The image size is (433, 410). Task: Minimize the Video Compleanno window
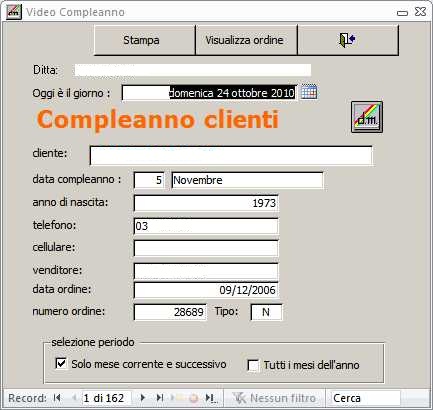pos(402,13)
